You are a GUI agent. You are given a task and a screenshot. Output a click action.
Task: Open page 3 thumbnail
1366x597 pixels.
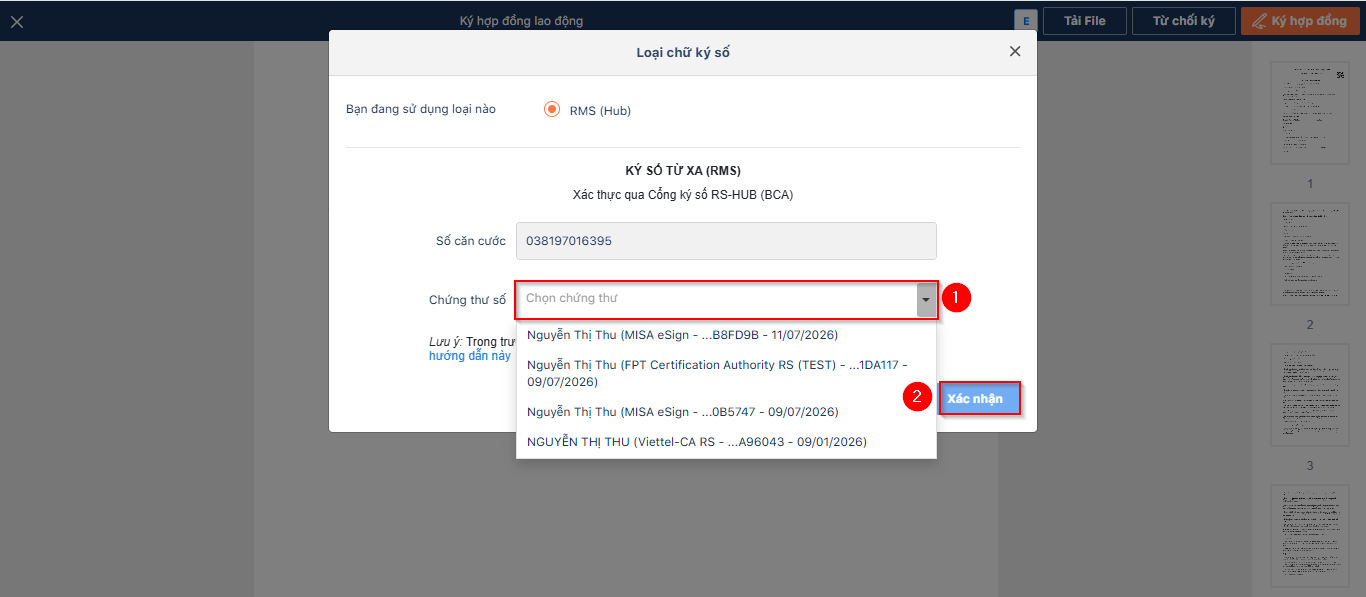click(x=1309, y=395)
